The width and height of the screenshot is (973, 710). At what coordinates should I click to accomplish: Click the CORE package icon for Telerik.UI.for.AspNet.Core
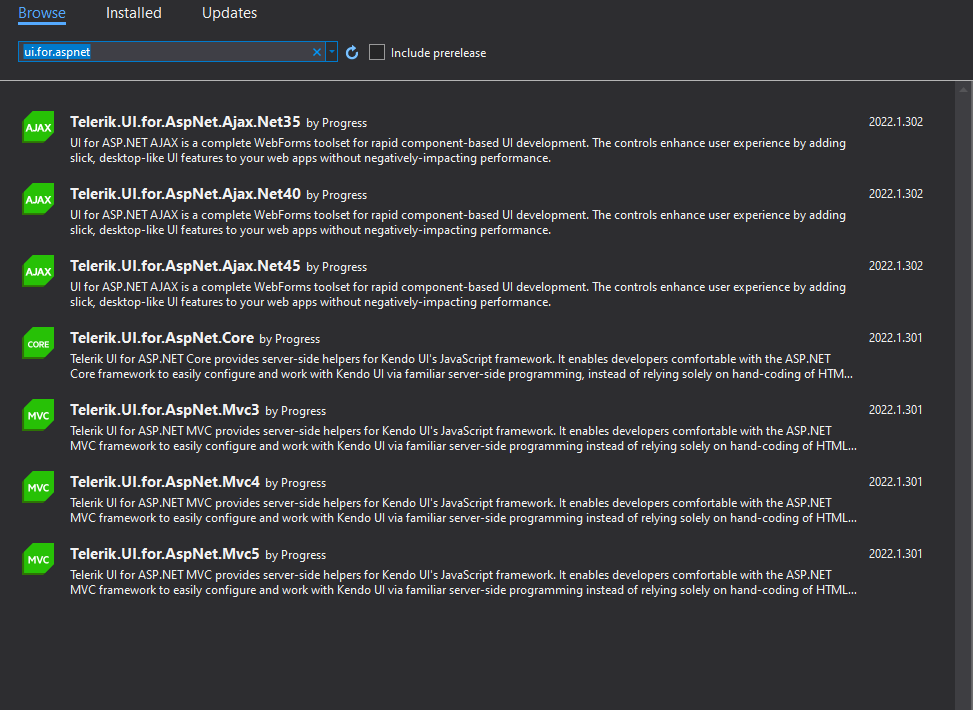tap(38, 343)
